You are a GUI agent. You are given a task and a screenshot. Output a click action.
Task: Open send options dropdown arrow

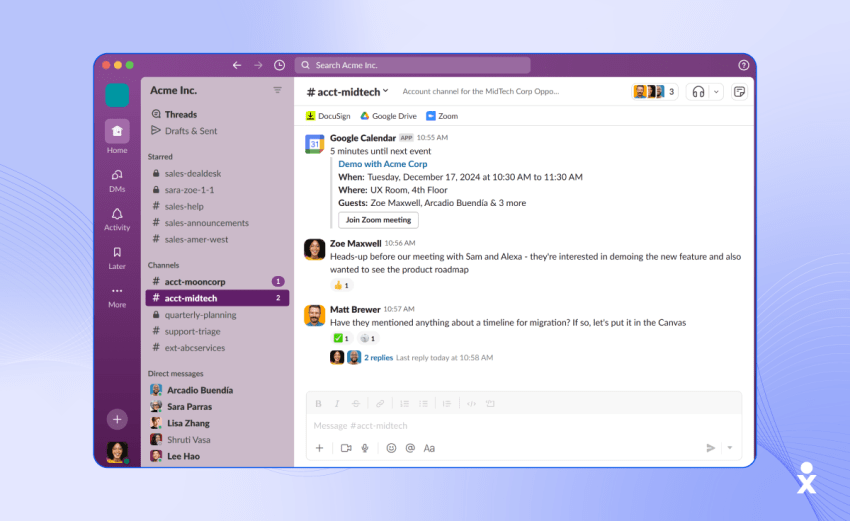coord(730,448)
